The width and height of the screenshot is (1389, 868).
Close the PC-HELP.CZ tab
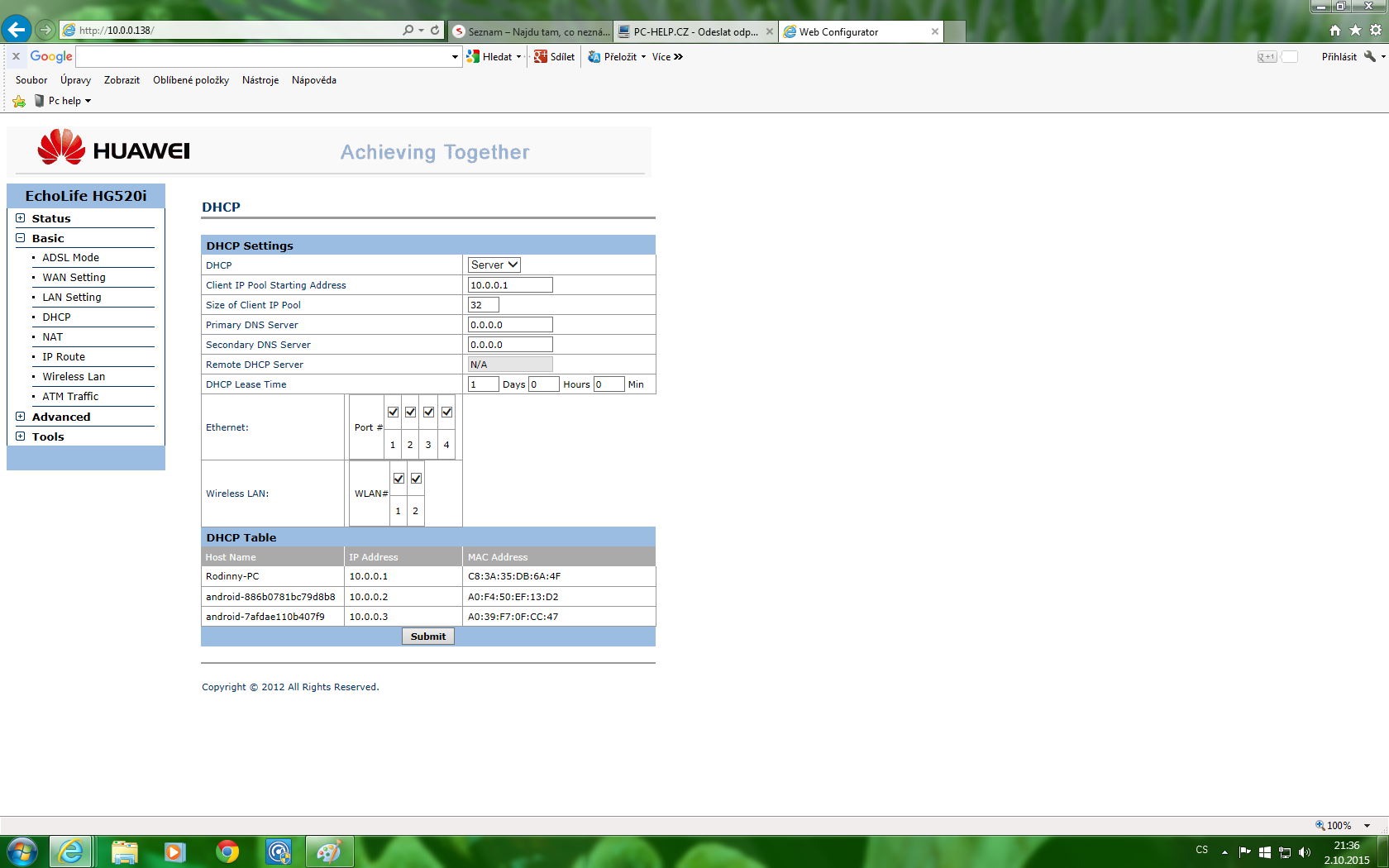point(770,31)
